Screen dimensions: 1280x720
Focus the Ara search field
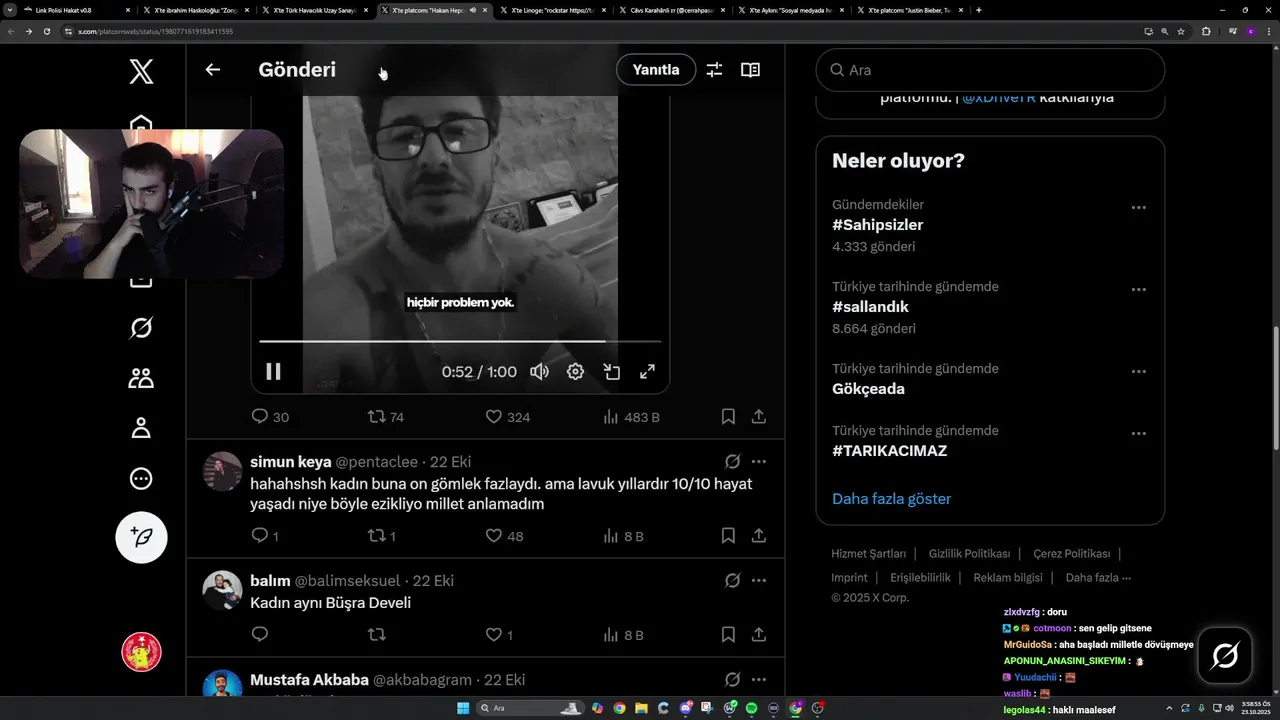pos(990,70)
